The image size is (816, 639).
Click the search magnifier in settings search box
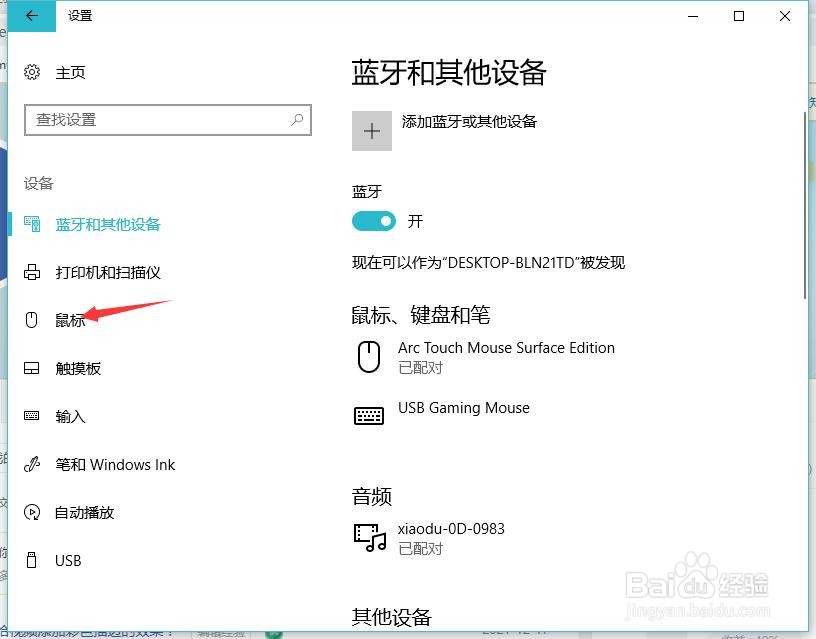coord(296,120)
